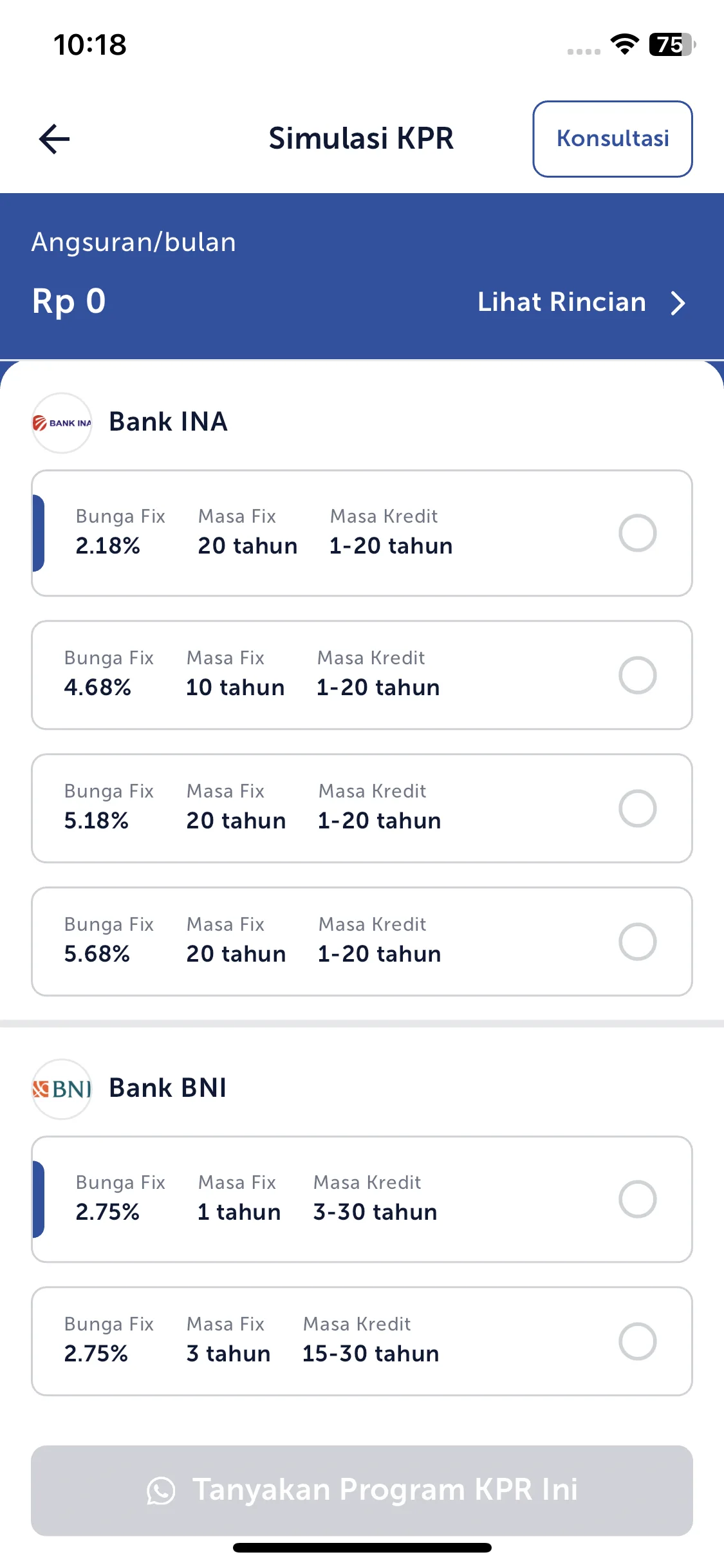This screenshot has height=1568, width=724.
Task: Tap the Angsuran/bulan Rp 0 amount
Action: (69, 301)
